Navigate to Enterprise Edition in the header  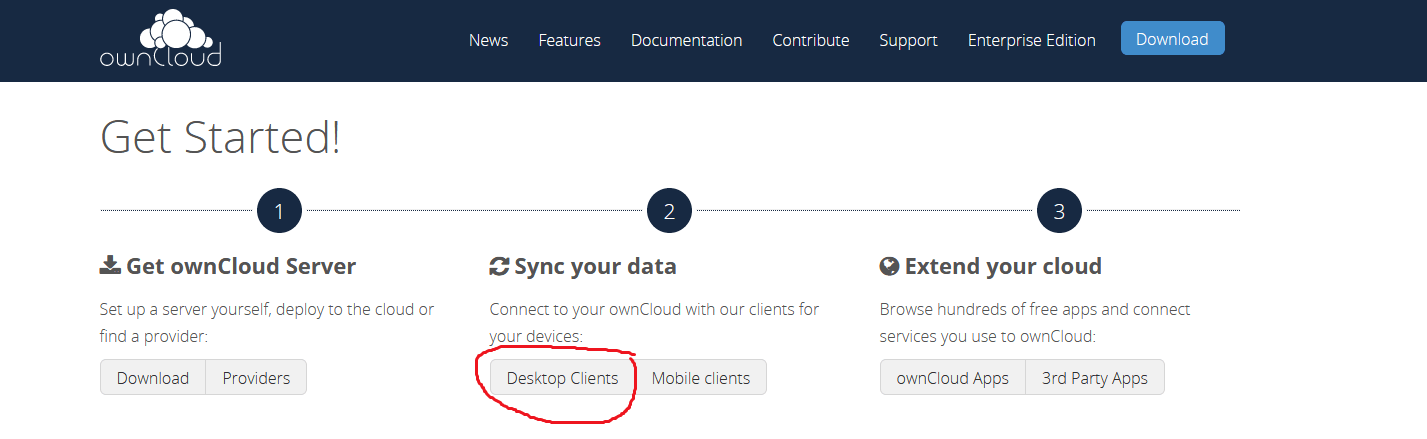click(x=1031, y=40)
